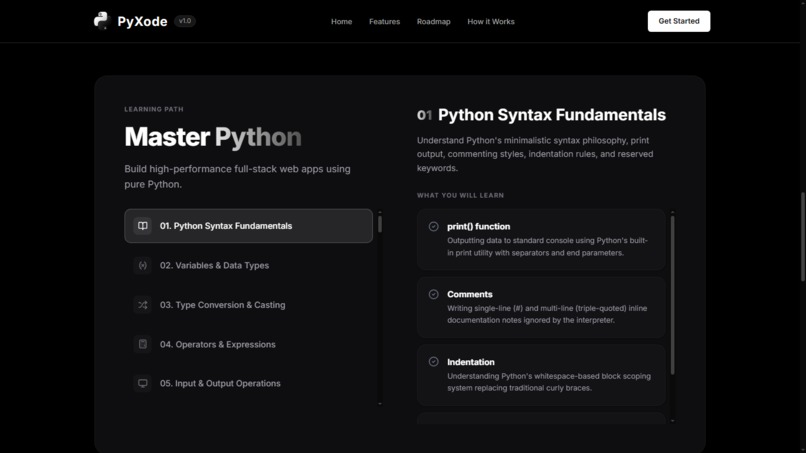
Task: Click the calculator icon for lesson 04
Action: (x=142, y=345)
